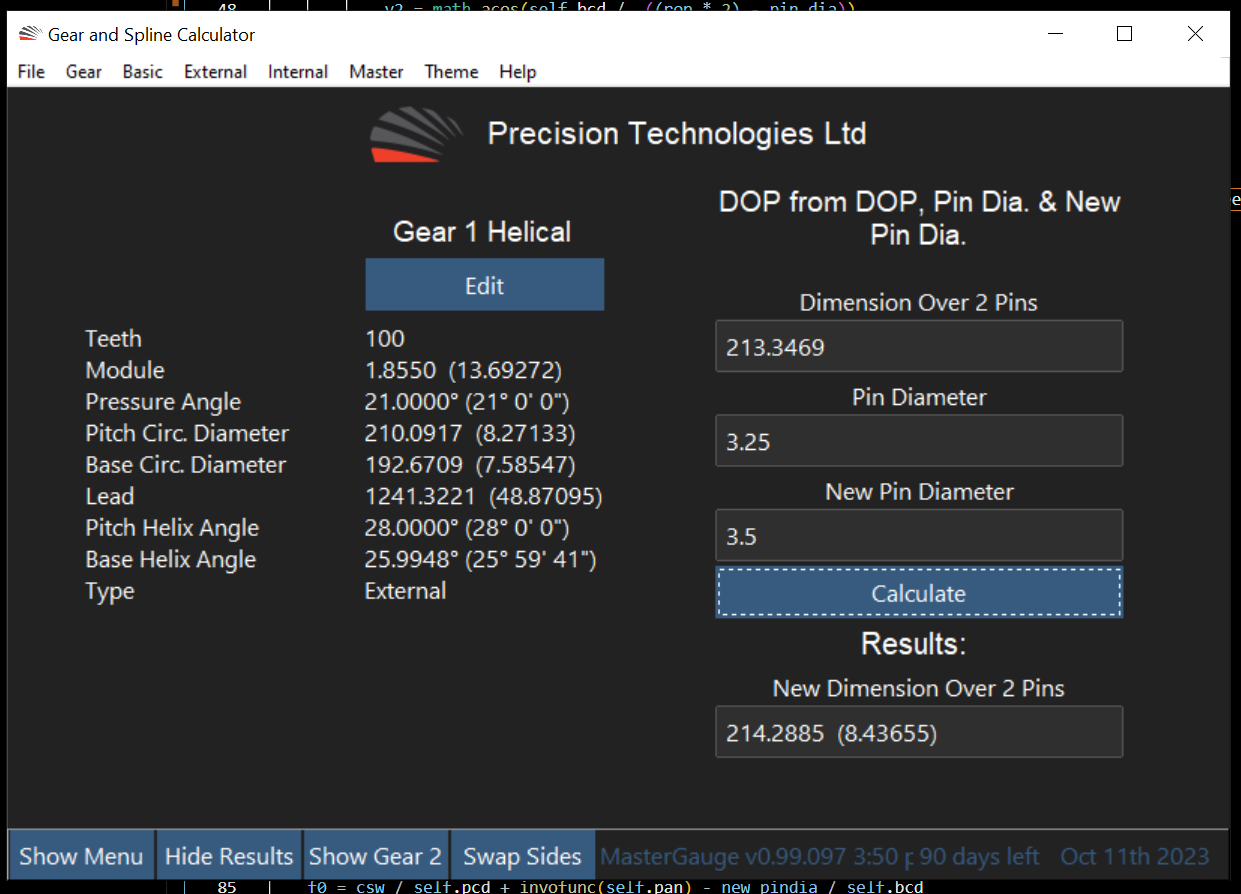Click Hide Results in the bottom bar

(229, 856)
